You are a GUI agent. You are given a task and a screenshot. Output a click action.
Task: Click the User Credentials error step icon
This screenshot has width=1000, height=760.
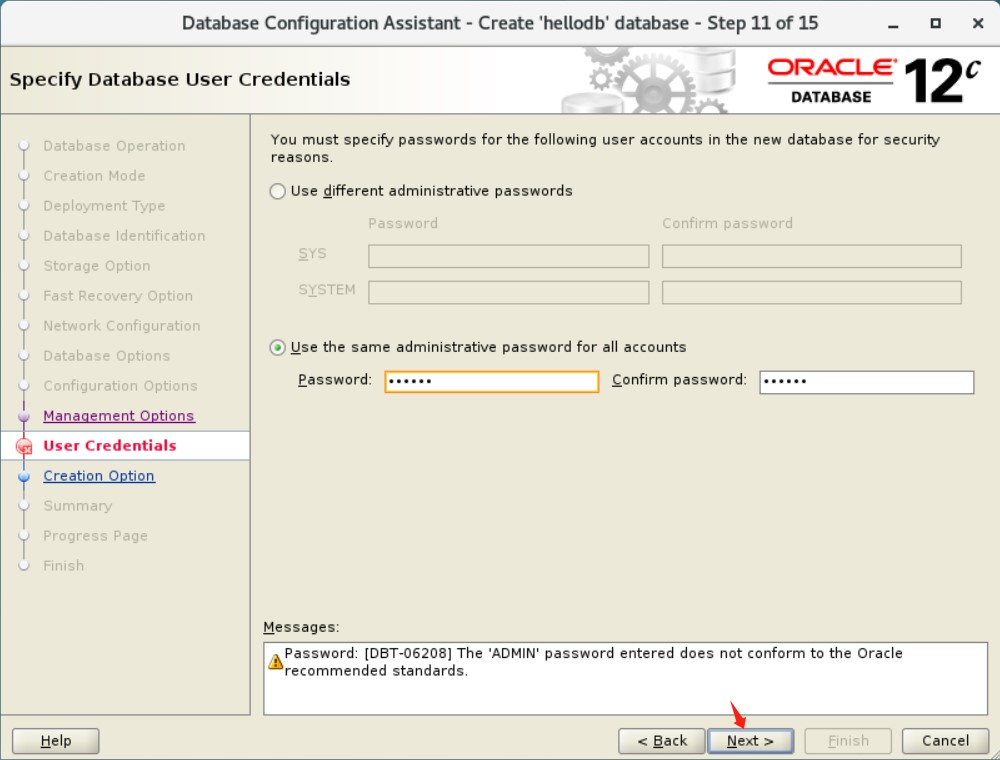click(x=24, y=446)
